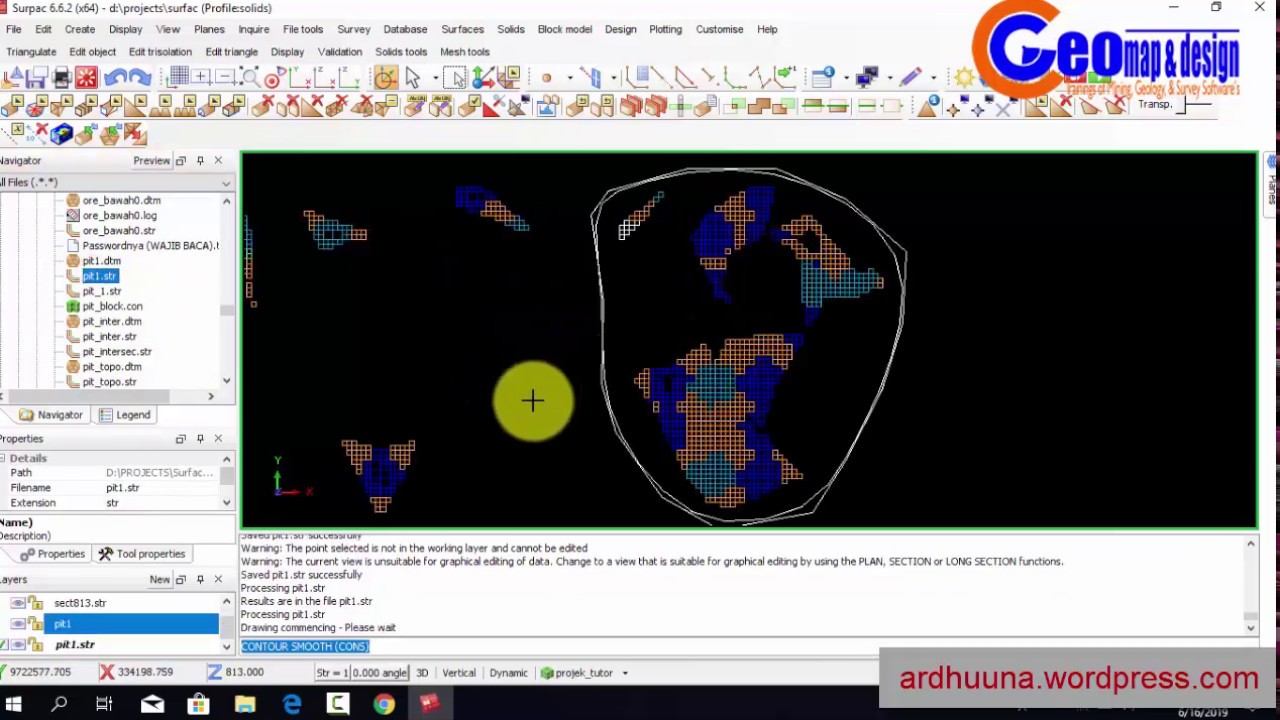
Task: Click the pencil edit tool icon
Action: [x=910, y=77]
